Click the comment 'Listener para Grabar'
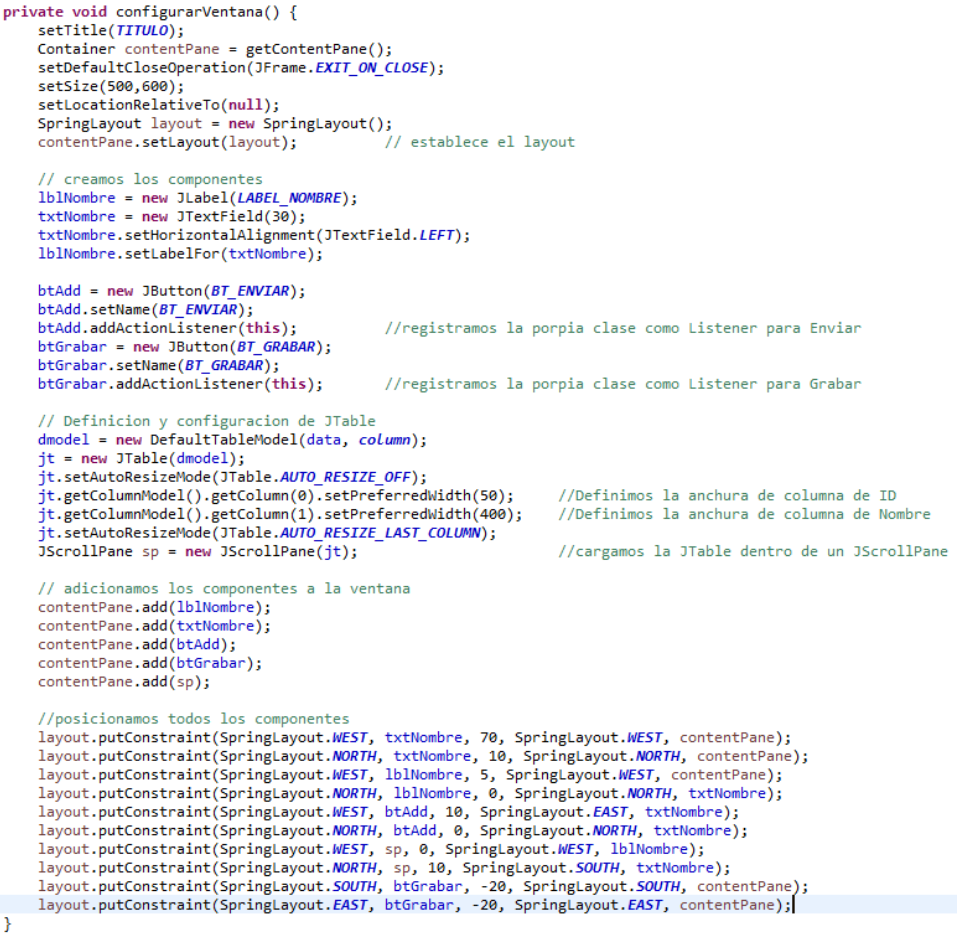 coord(774,384)
